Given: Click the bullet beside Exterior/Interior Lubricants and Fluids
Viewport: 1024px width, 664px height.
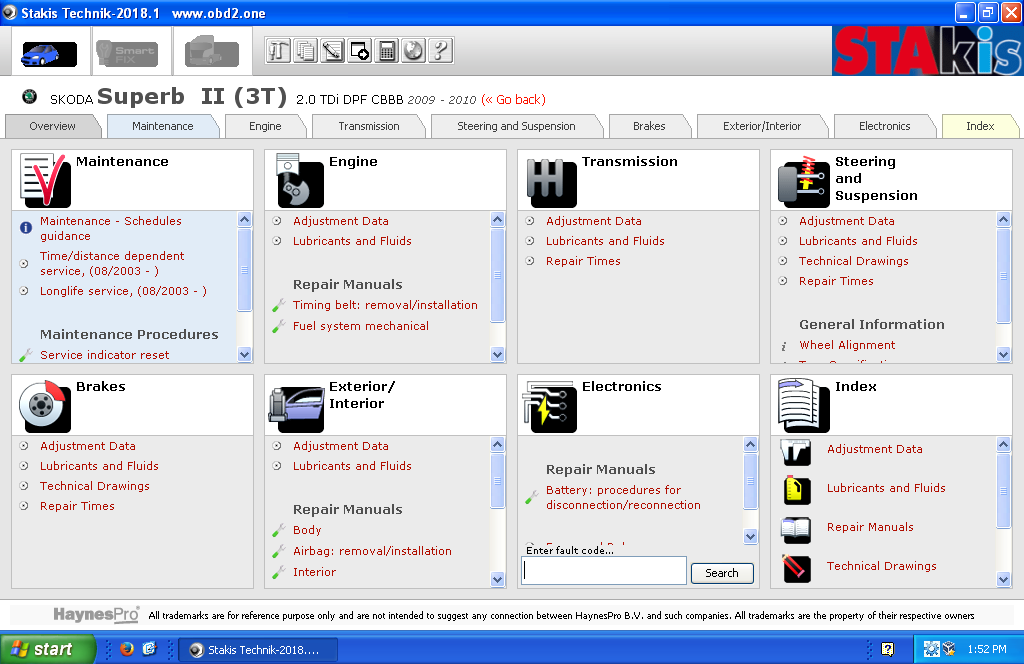Looking at the screenshot, I should [x=277, y=466].
